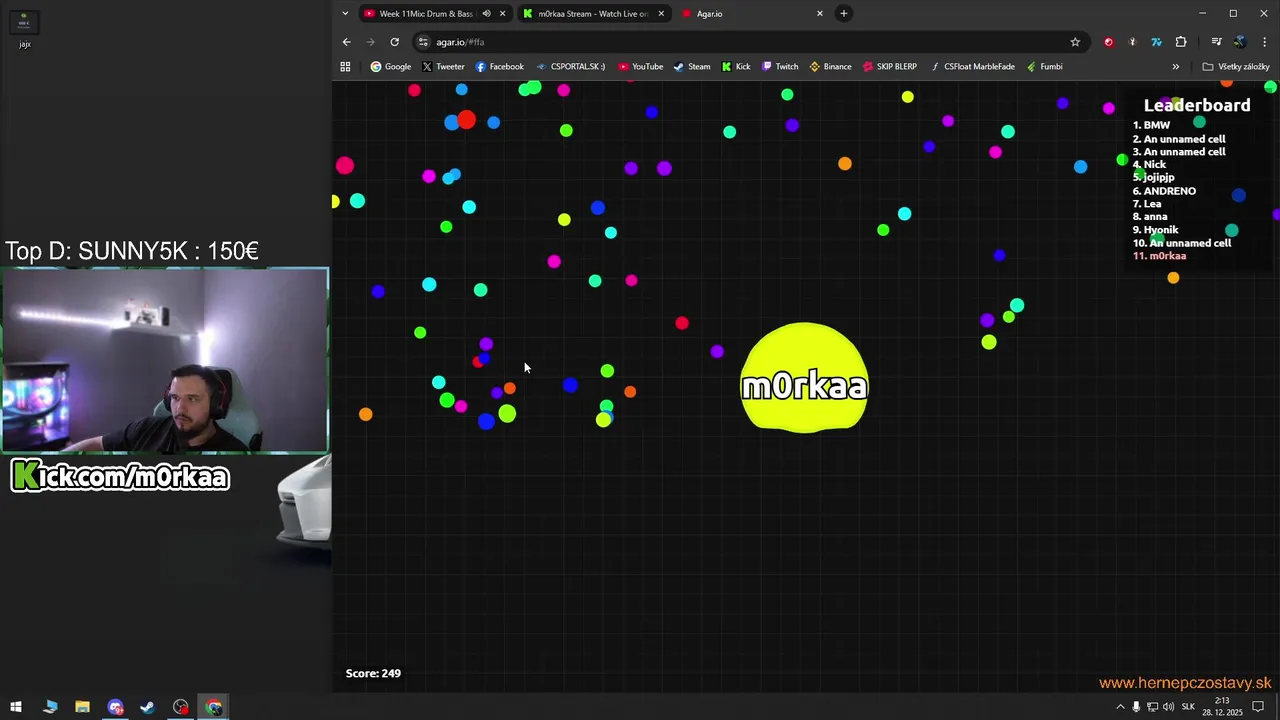Click the ANDRENO leaderboard entry

[1164, 191]
